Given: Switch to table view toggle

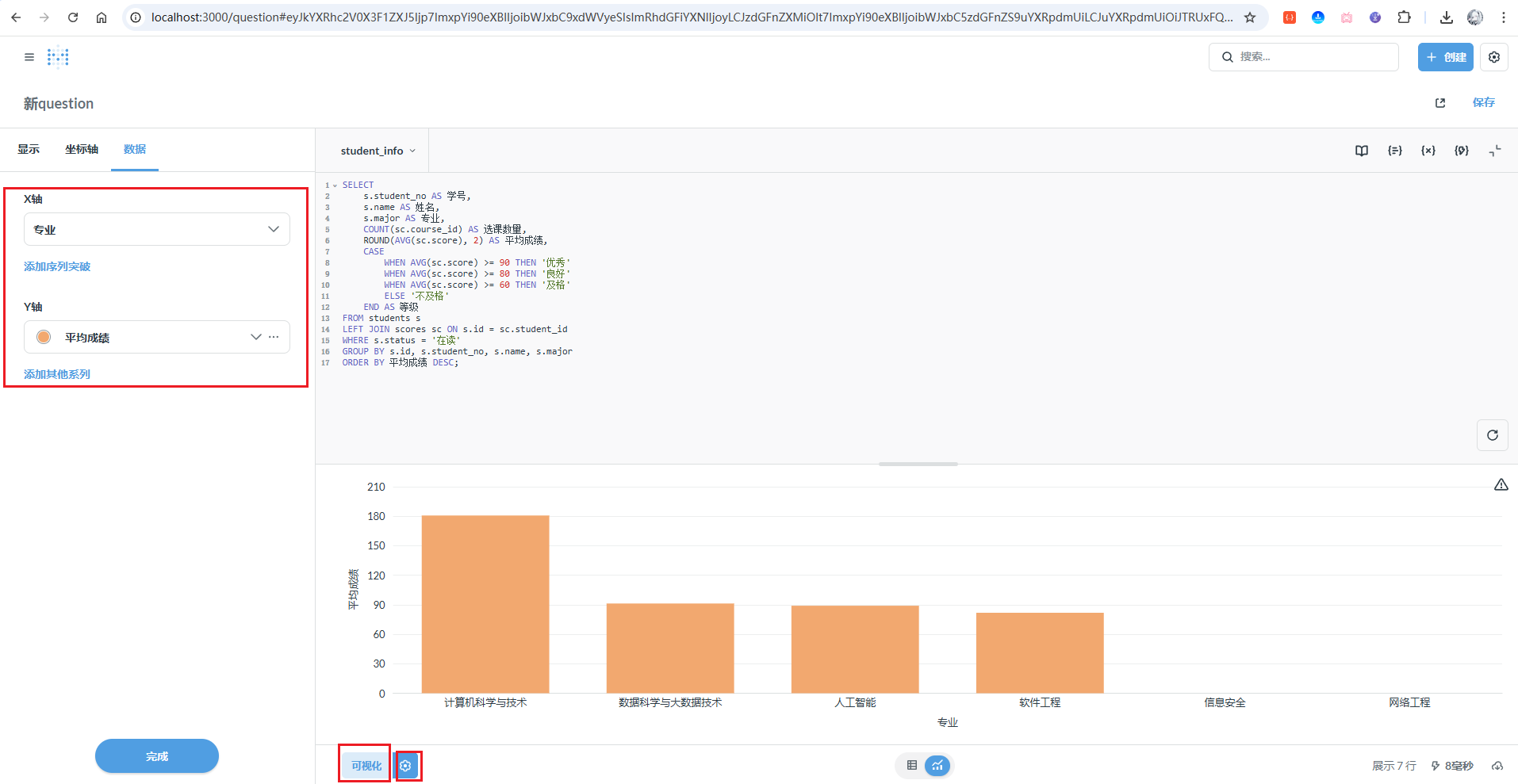Looking at the screenshot, I should [912, 766].
